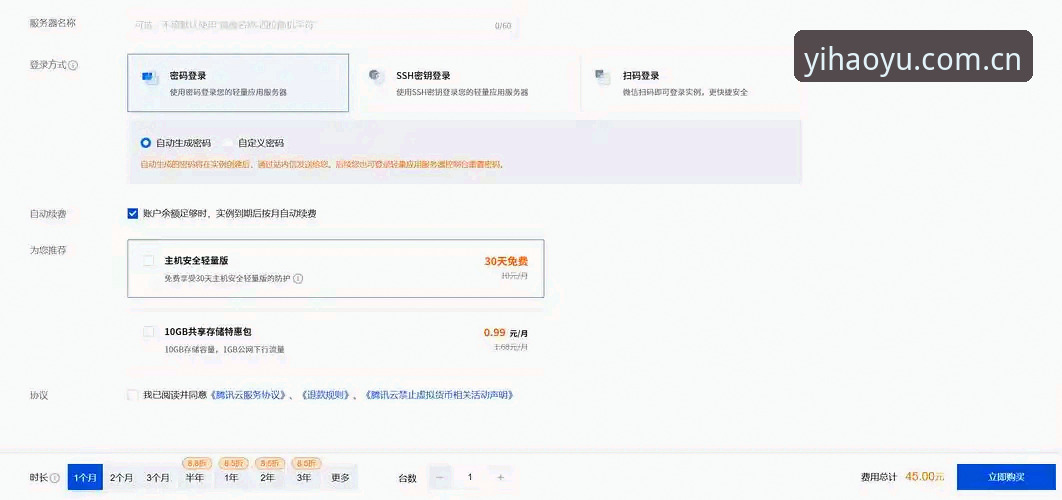Click the 服务器名称 input field
The image size is (1062, 500).
323,26
